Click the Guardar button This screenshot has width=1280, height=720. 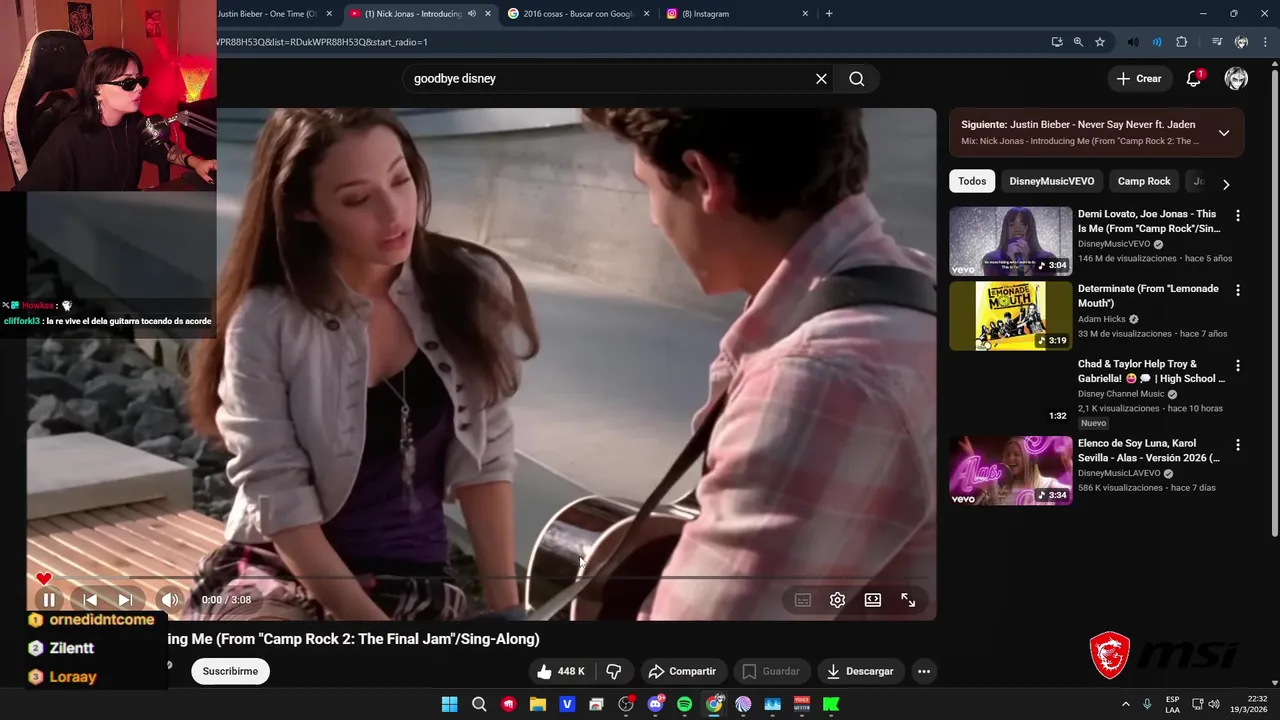pos(770,671)
